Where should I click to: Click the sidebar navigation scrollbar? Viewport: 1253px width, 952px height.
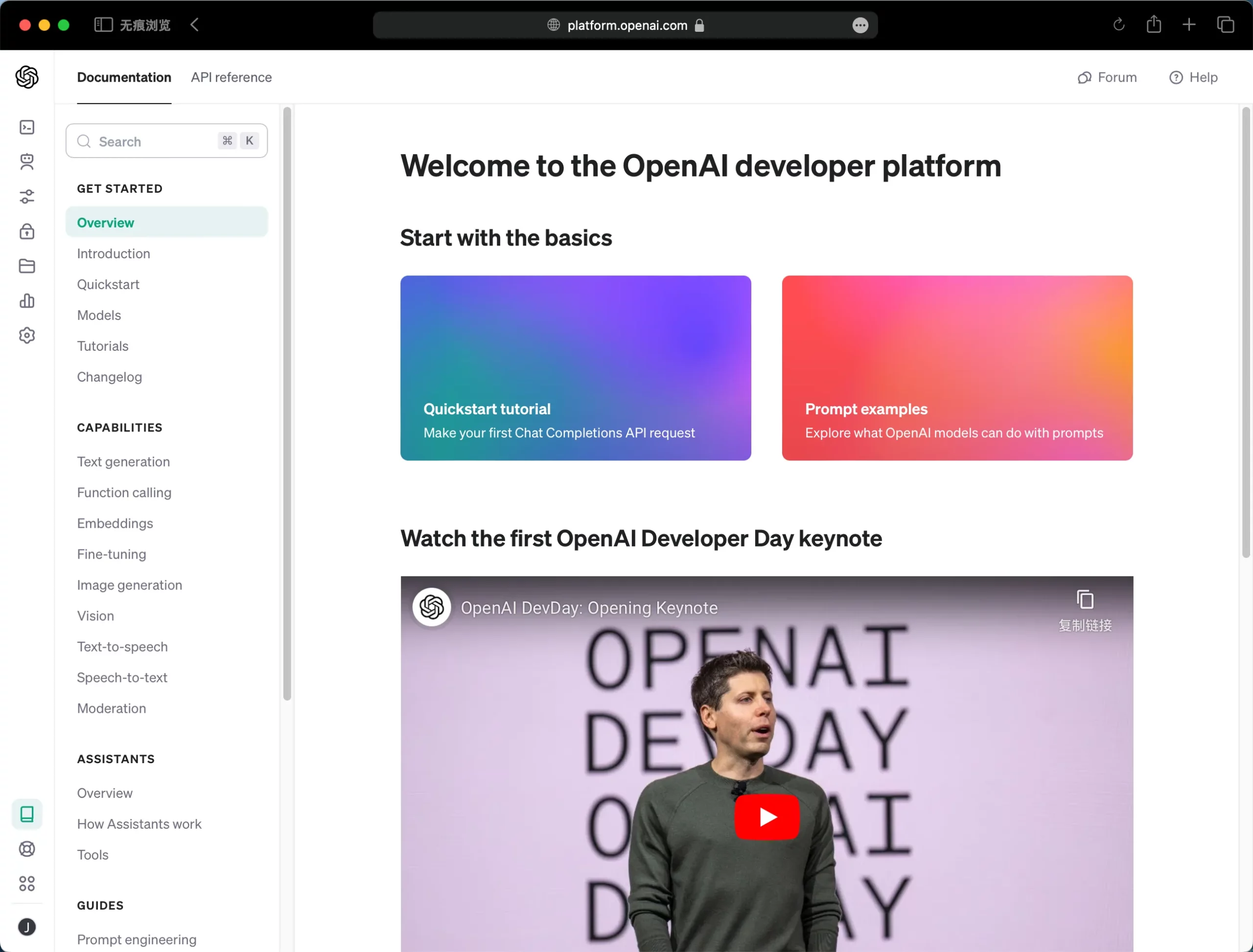287,404
